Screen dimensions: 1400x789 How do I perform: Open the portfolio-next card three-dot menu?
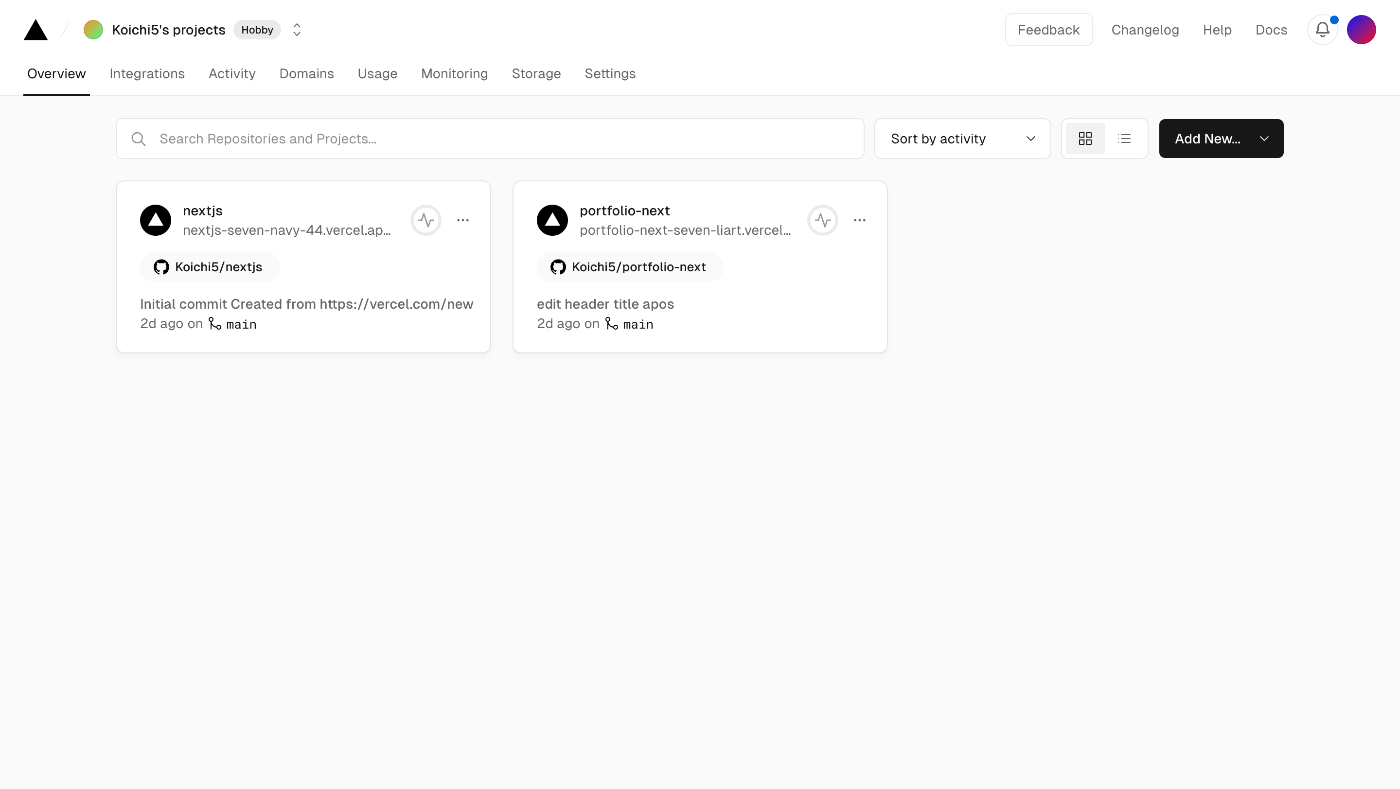click(860, 220)
